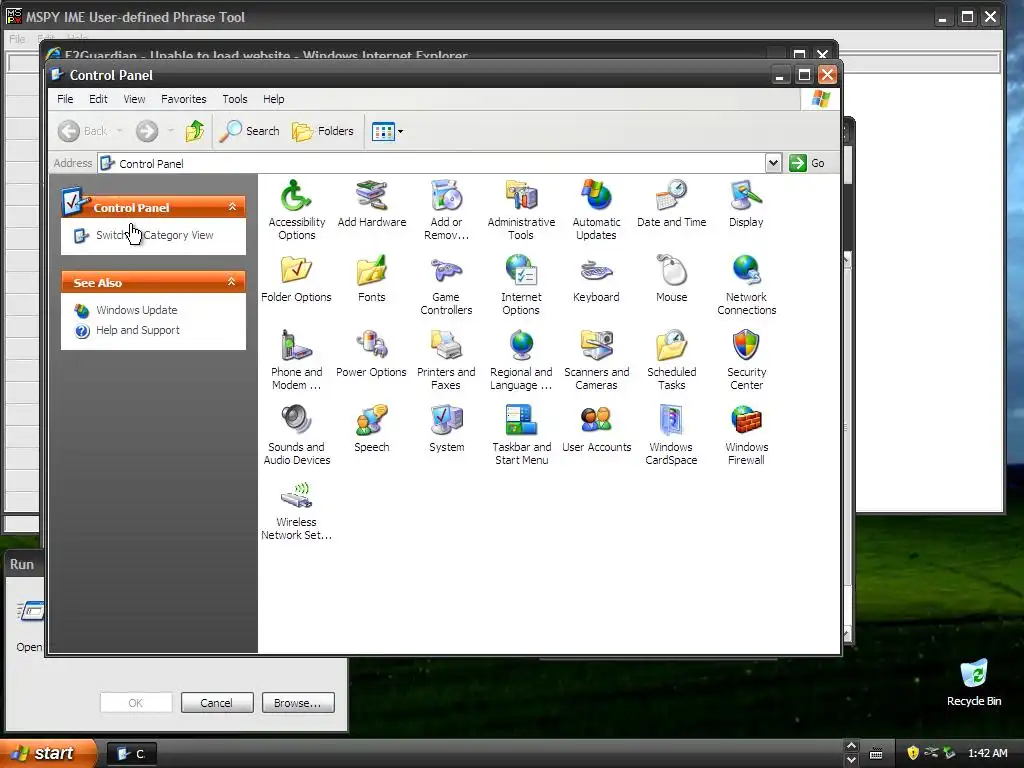This screenshot has width=1024, height=768.
Task: Open the View menu in Control Panel
Action: point(135,99)
